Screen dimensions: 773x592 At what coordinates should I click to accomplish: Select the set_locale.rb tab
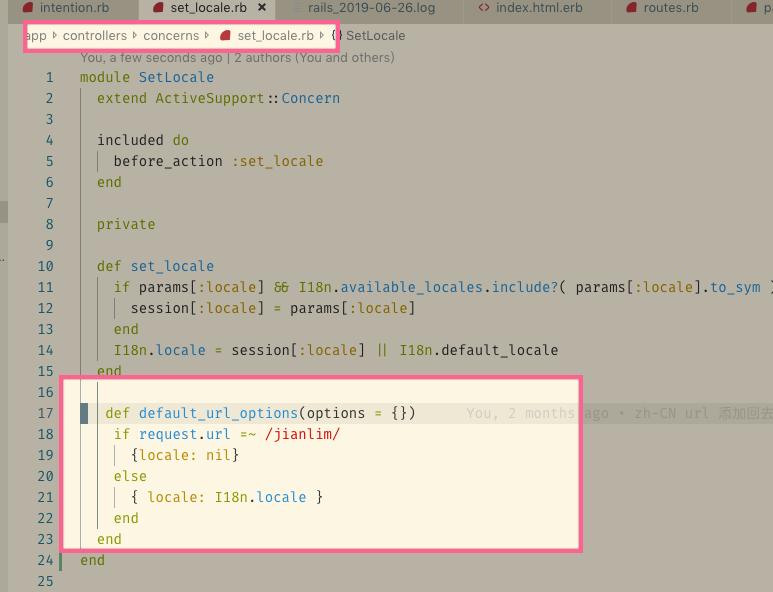tap(208, 8)
